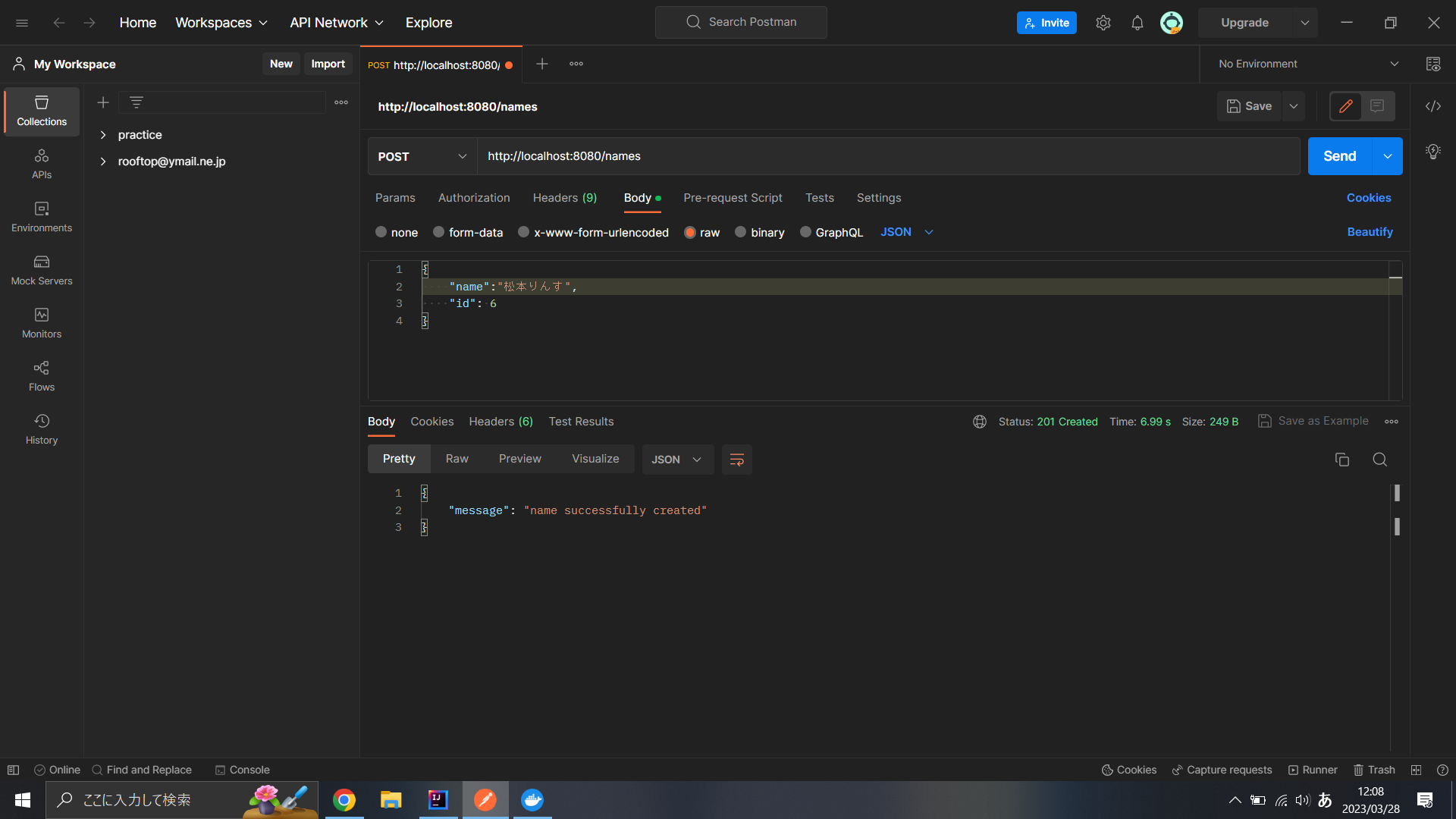
Task: Toggle the edit pencil mode icon
Action: (1346, 106)
